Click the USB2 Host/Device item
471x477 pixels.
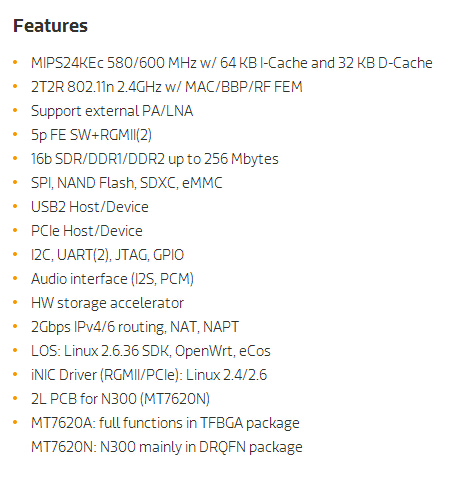90,207
